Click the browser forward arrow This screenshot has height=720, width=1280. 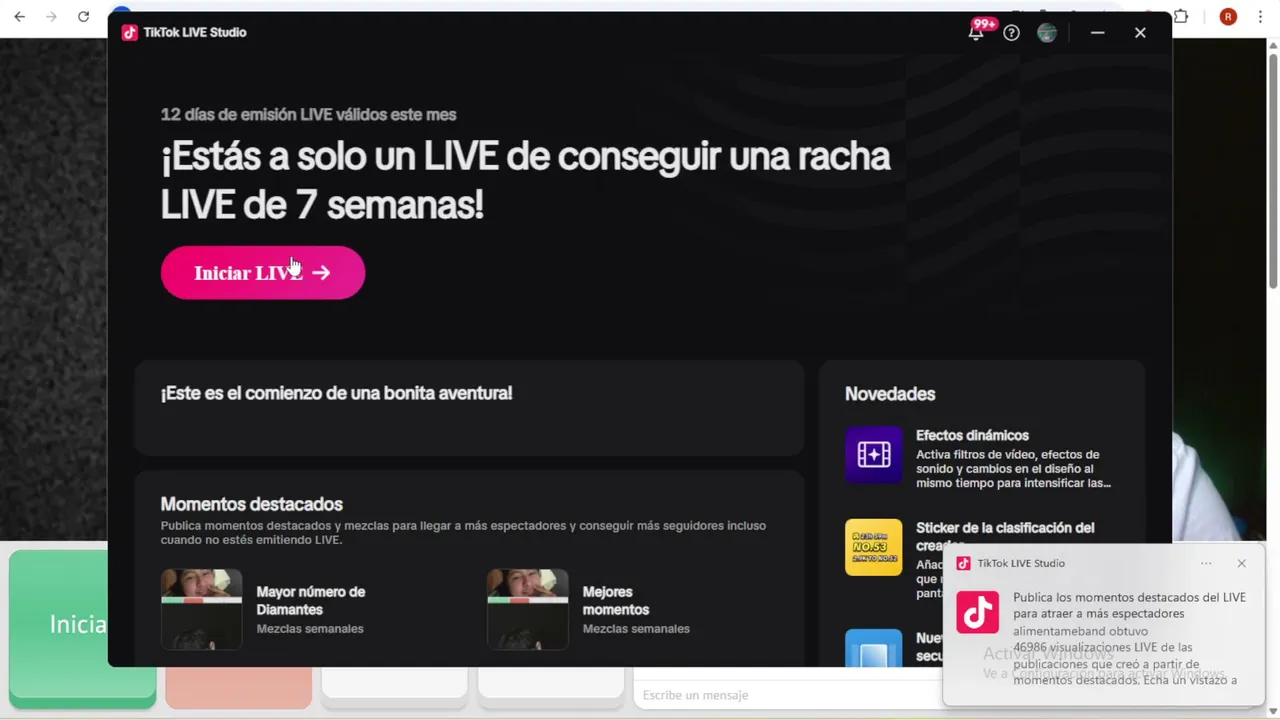click(51, 16)
